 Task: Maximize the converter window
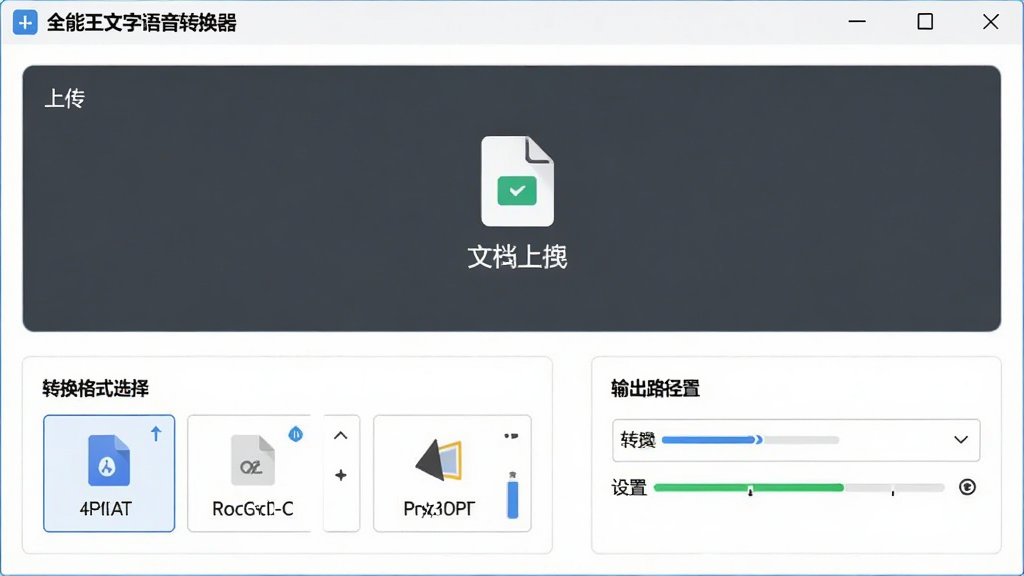(925, 22)
